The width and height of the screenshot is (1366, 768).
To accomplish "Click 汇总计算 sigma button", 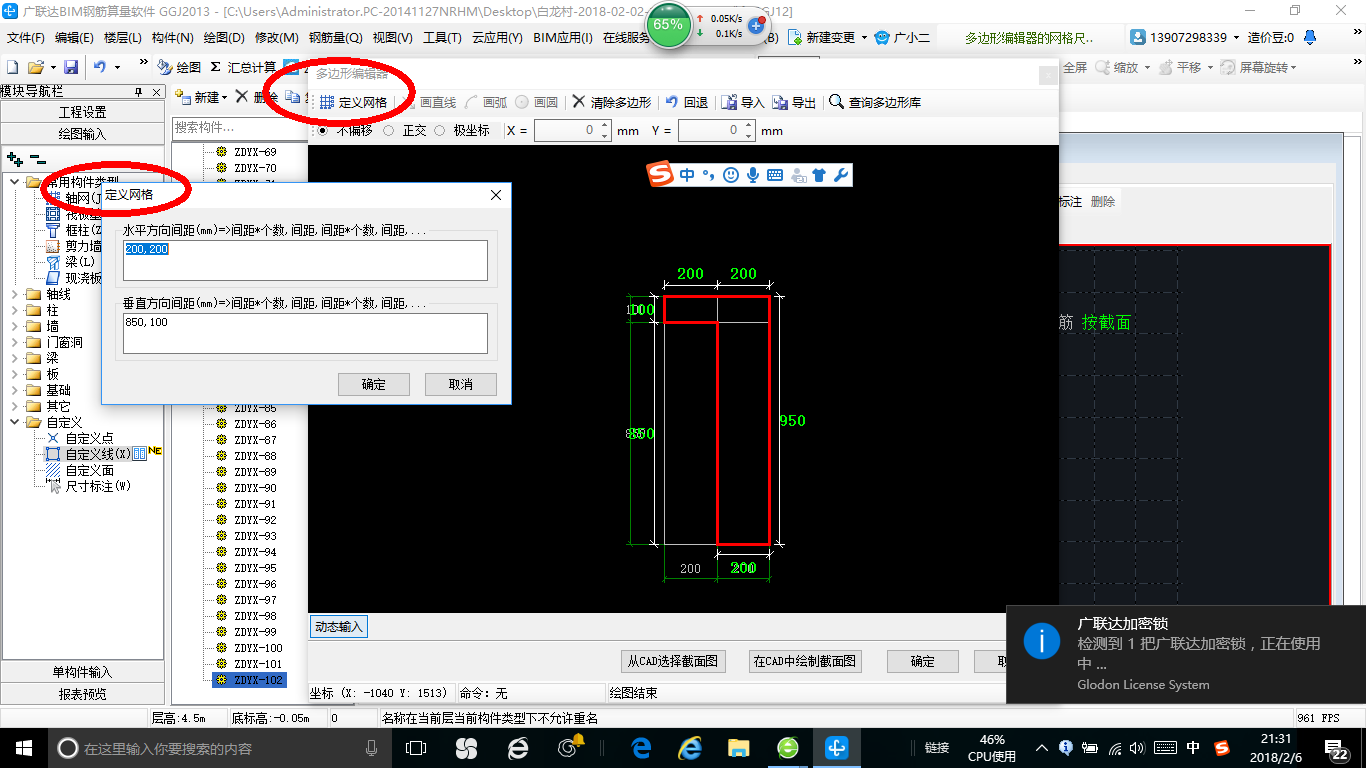I will pyautogui.click(x=243, y=67).
